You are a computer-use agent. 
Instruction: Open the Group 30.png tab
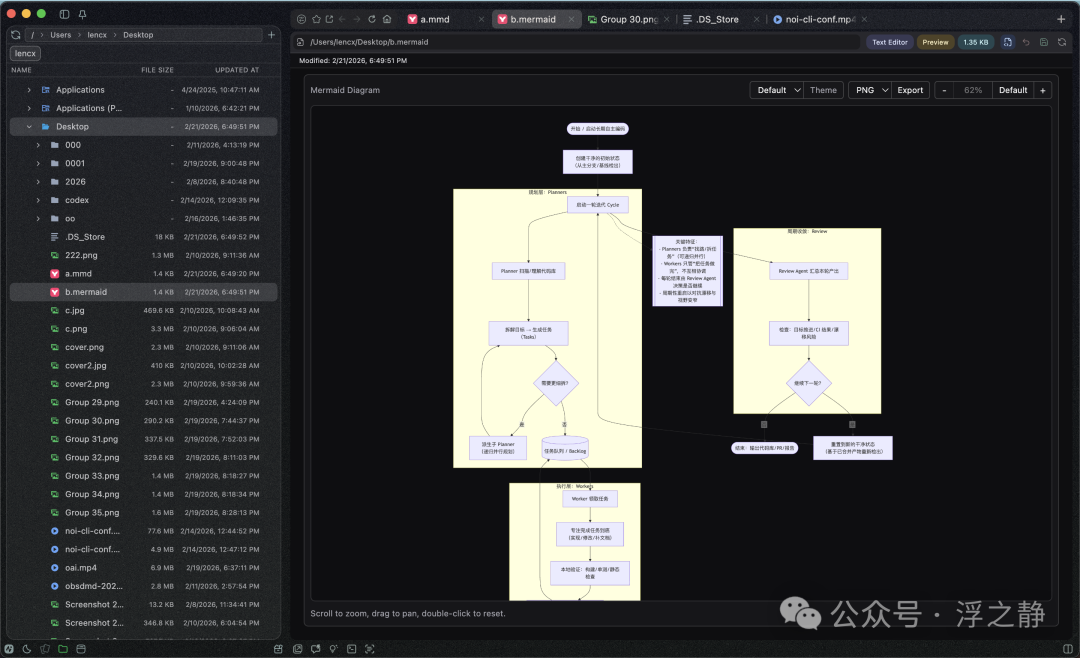pyautogui.click(x=629, y=19)
